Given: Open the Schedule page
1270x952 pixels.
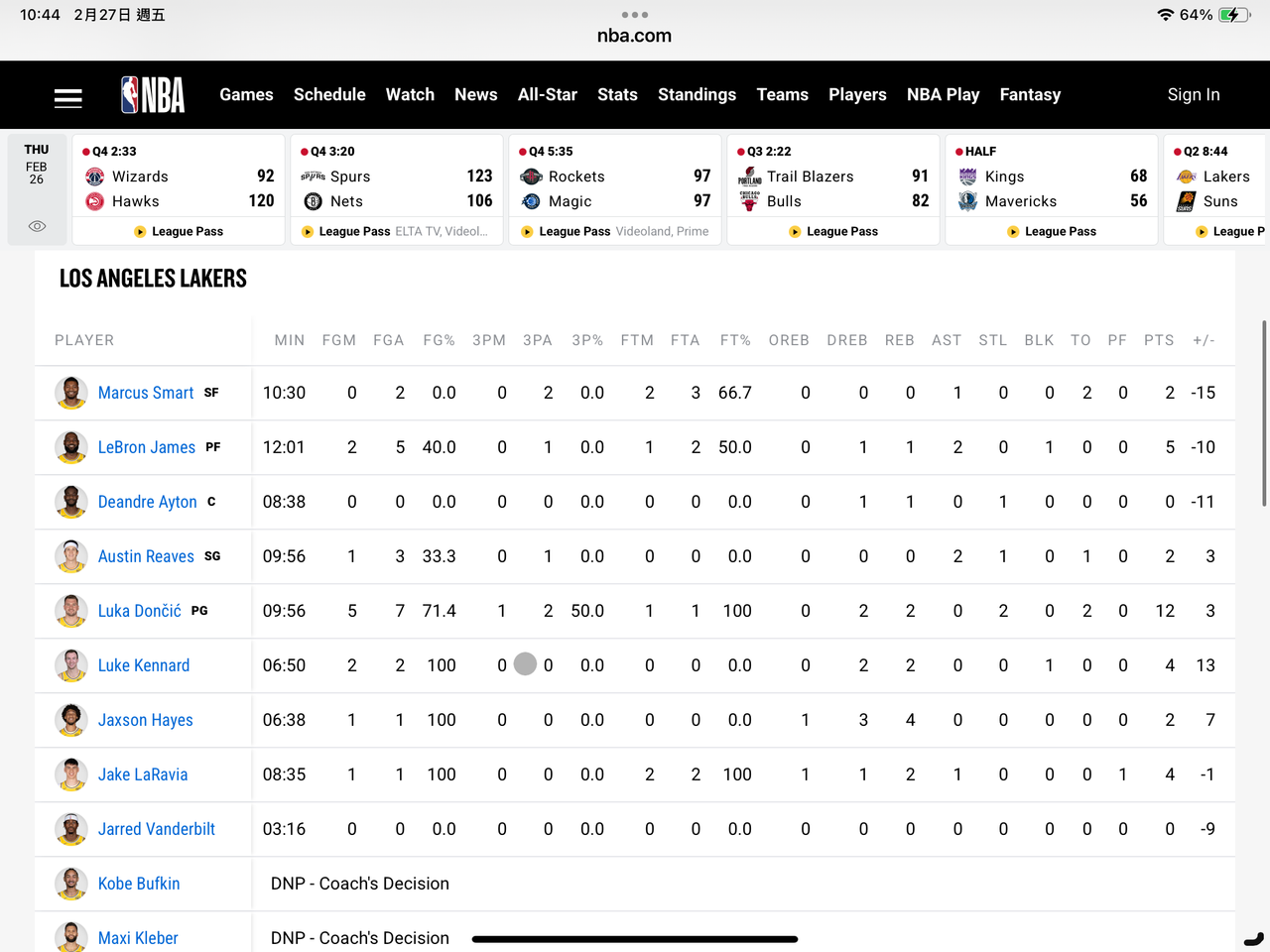Looking at the screenshot, I should click(329, 95).
